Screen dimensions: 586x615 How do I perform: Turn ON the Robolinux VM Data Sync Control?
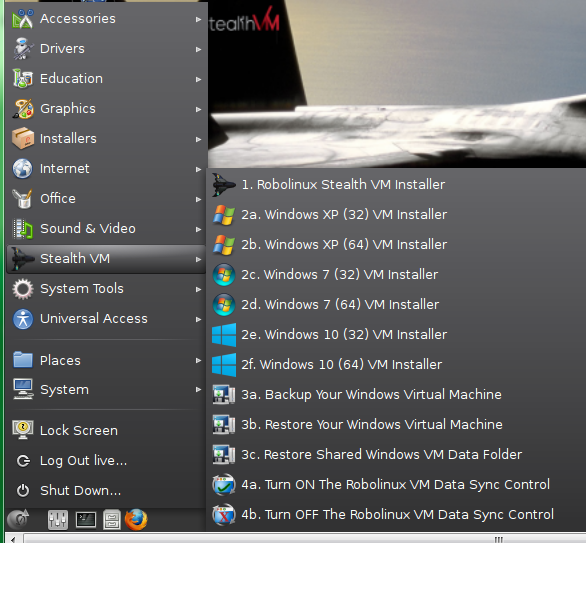click(396, 485)
